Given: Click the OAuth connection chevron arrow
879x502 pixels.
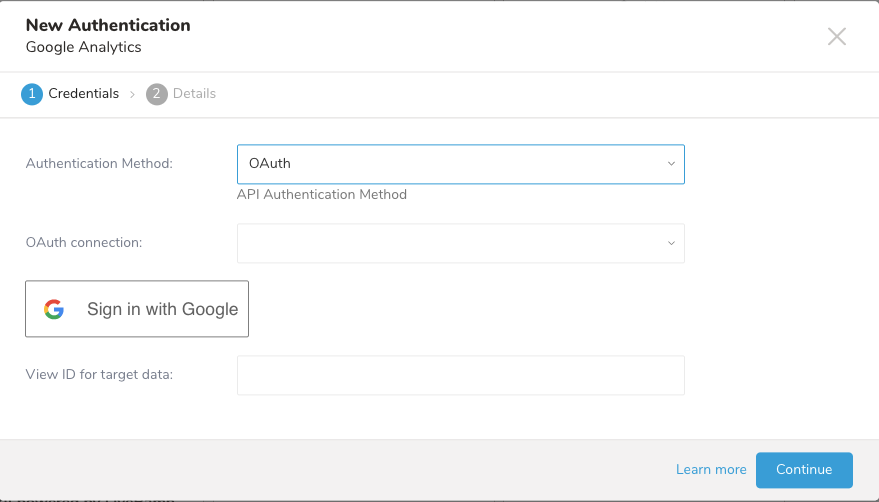Looking at the screenshot, I should [671, 243].
